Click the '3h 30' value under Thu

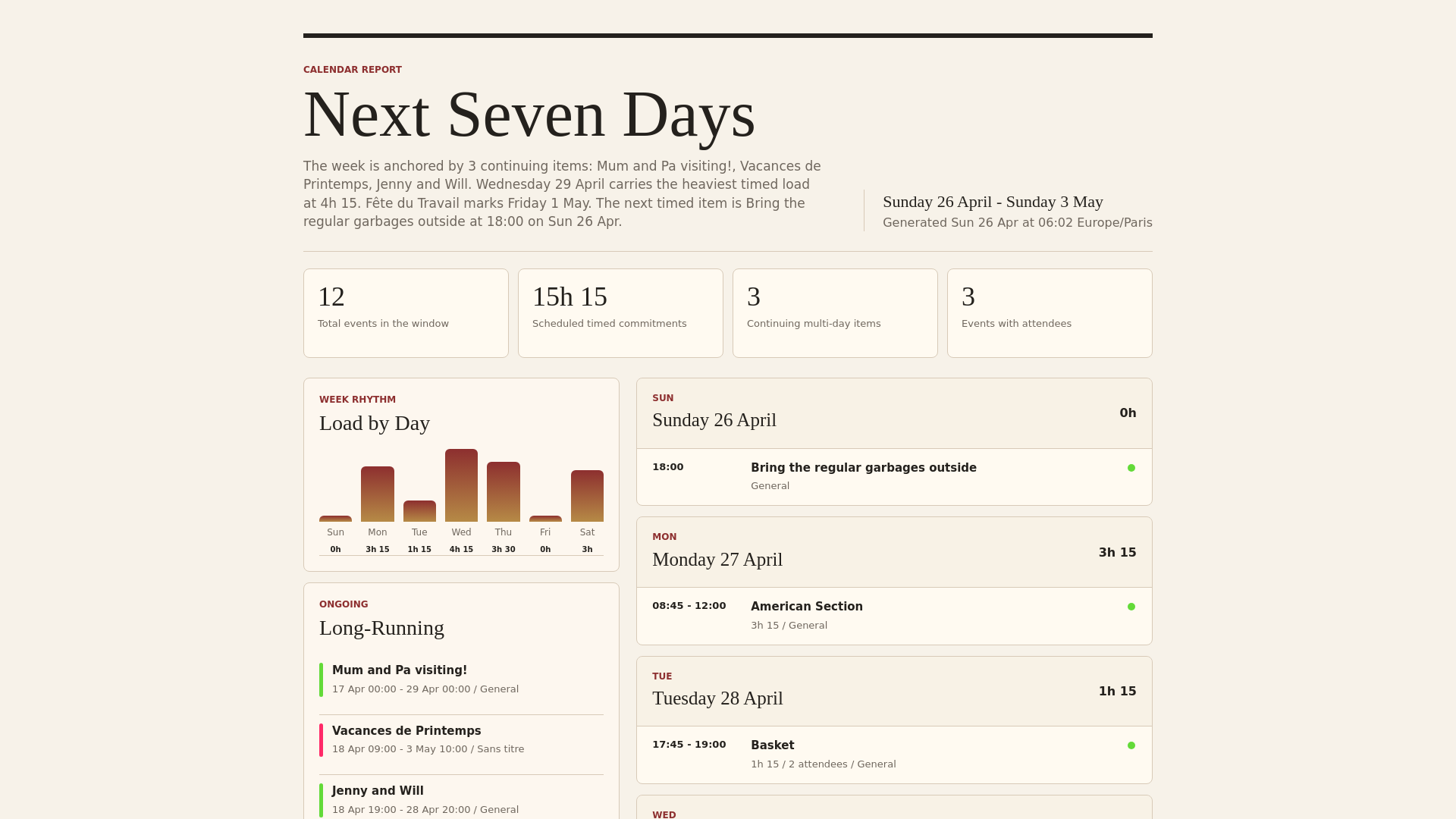click(504, 550)
